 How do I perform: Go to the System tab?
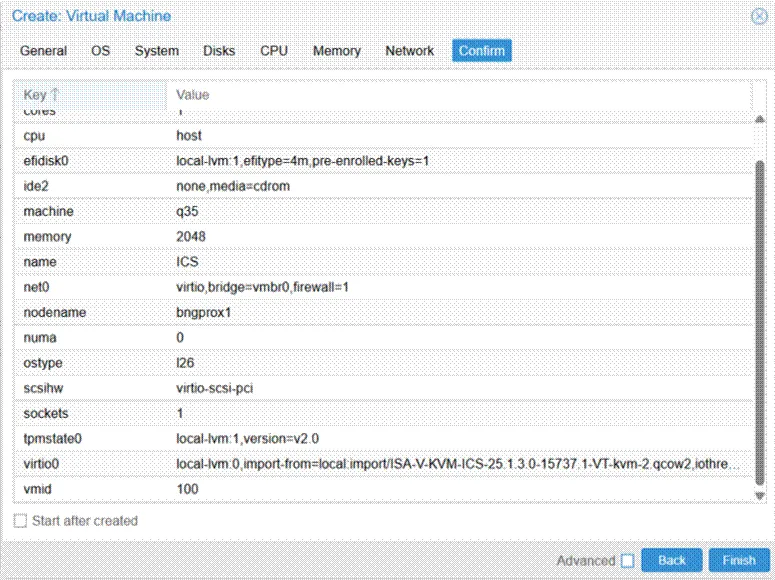coord(157,51)
